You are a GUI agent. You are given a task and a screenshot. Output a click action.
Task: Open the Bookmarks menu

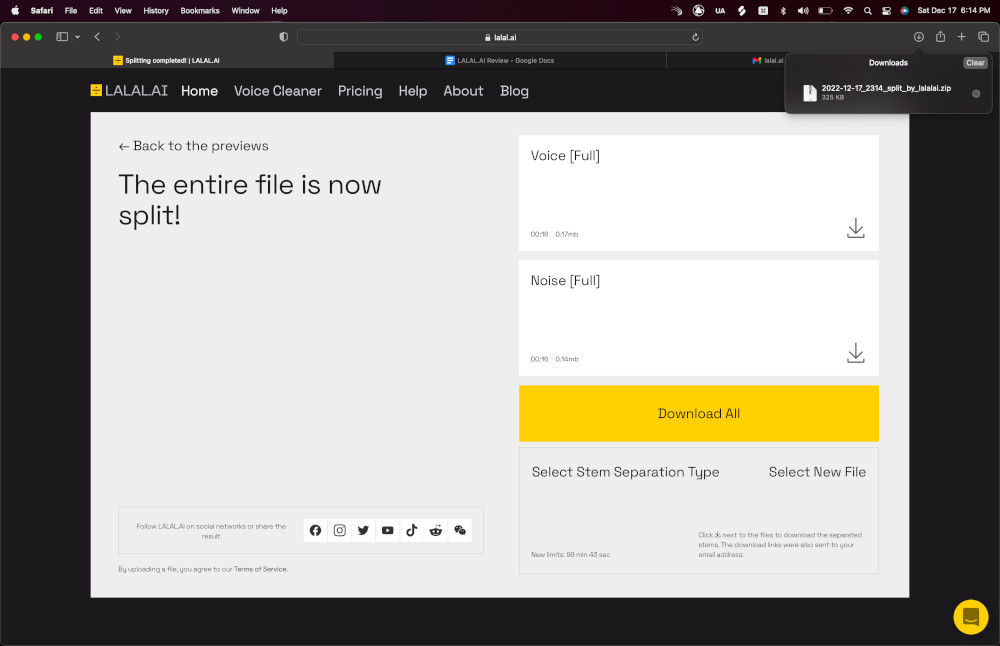tap(200, 11)
